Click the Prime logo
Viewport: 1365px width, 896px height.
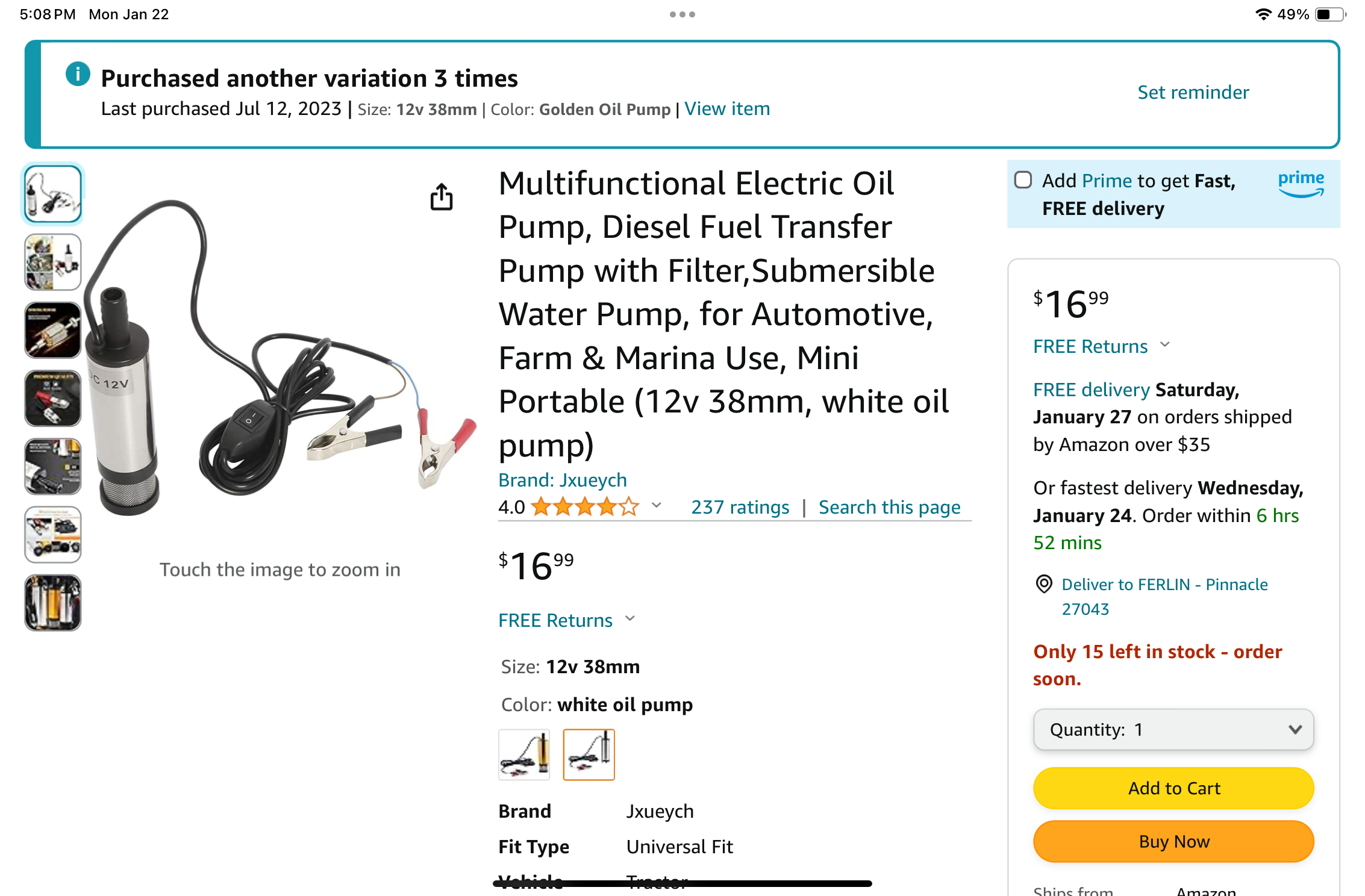click(x=1301, y=183)
